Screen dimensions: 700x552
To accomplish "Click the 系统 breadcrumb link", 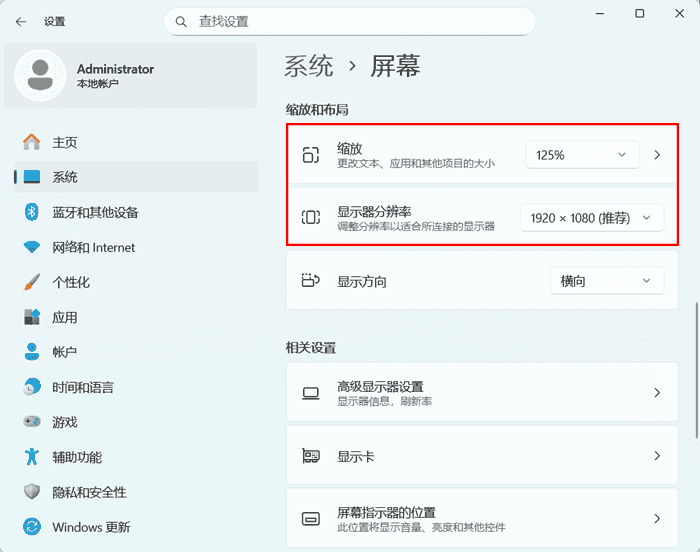I will [309, 66].
